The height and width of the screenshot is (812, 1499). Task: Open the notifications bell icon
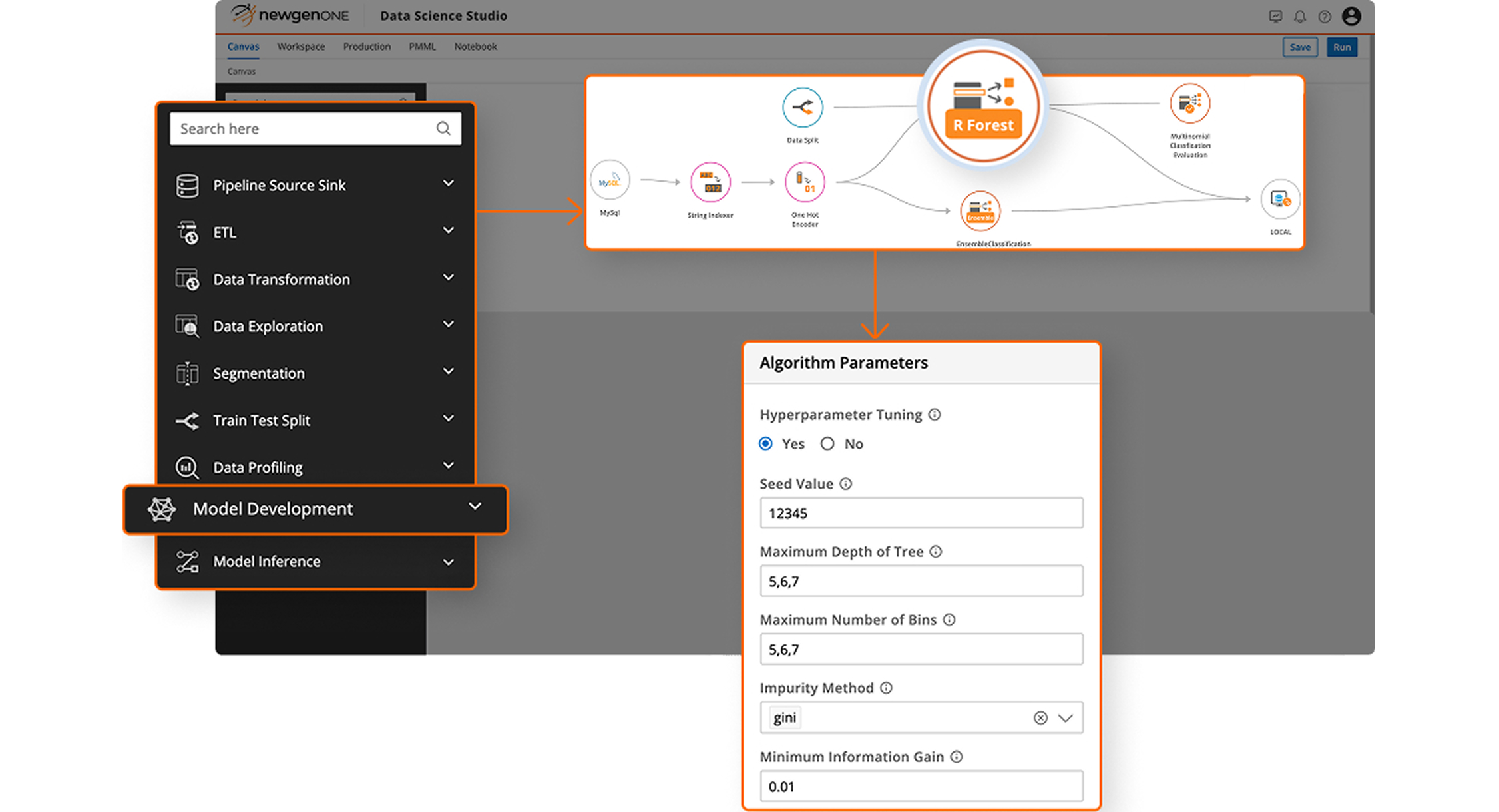click(x=1299, y=17)
